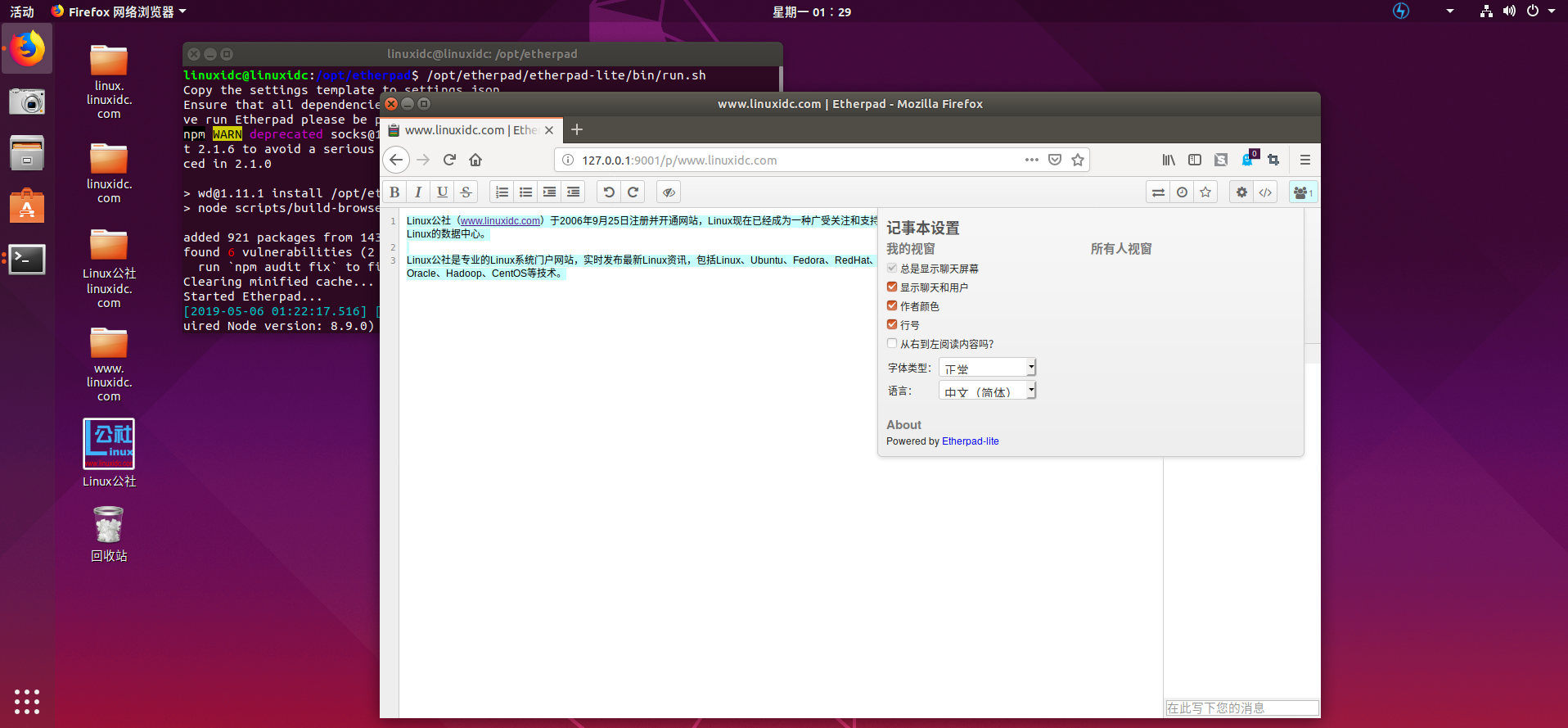Image resolution: width=1568 pixels, height=728 pixels.
Task: Open the Firefox hamburger menu
Action: pos(1305,160)
